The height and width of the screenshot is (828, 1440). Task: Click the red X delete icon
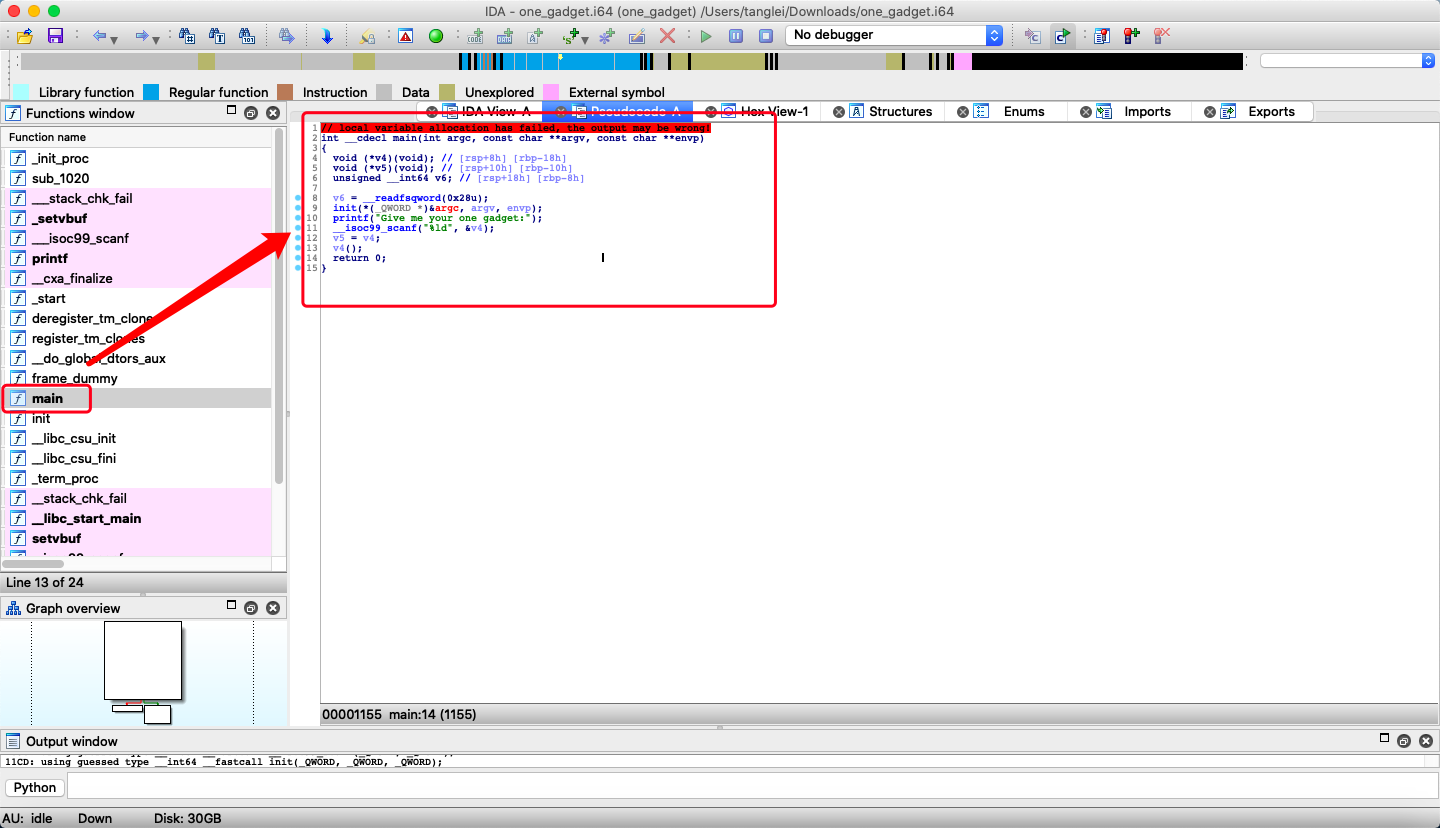tap(667, 36)
